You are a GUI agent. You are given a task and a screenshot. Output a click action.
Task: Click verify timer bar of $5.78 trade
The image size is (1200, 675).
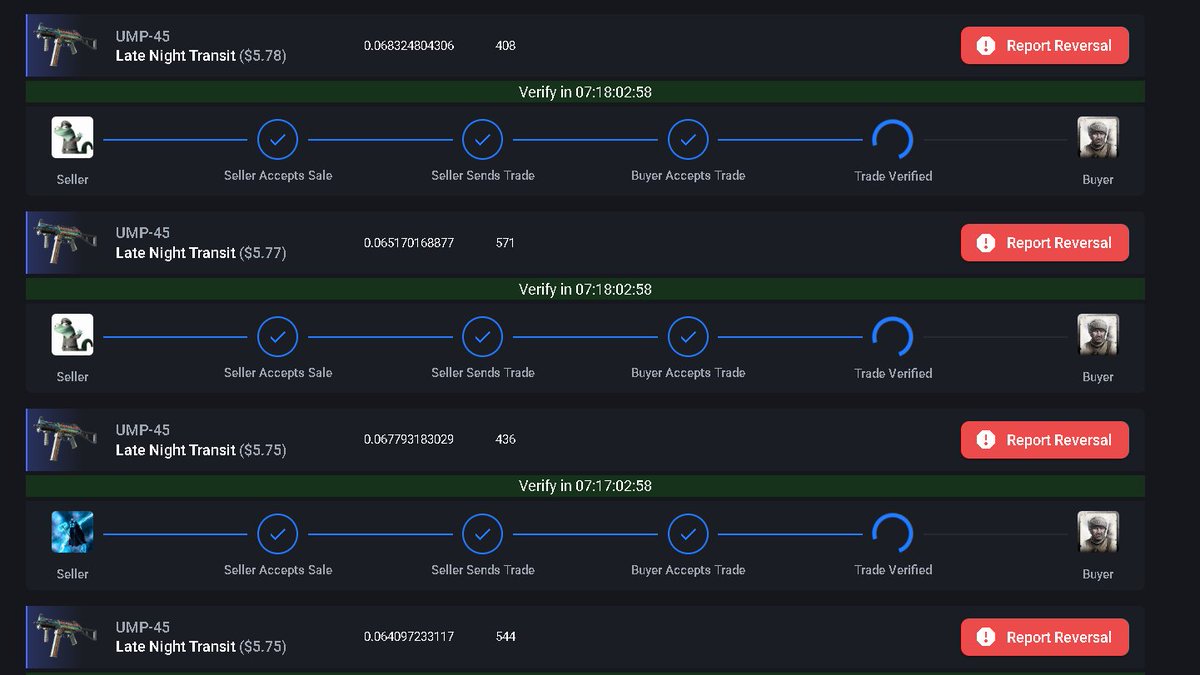point(585,92)
